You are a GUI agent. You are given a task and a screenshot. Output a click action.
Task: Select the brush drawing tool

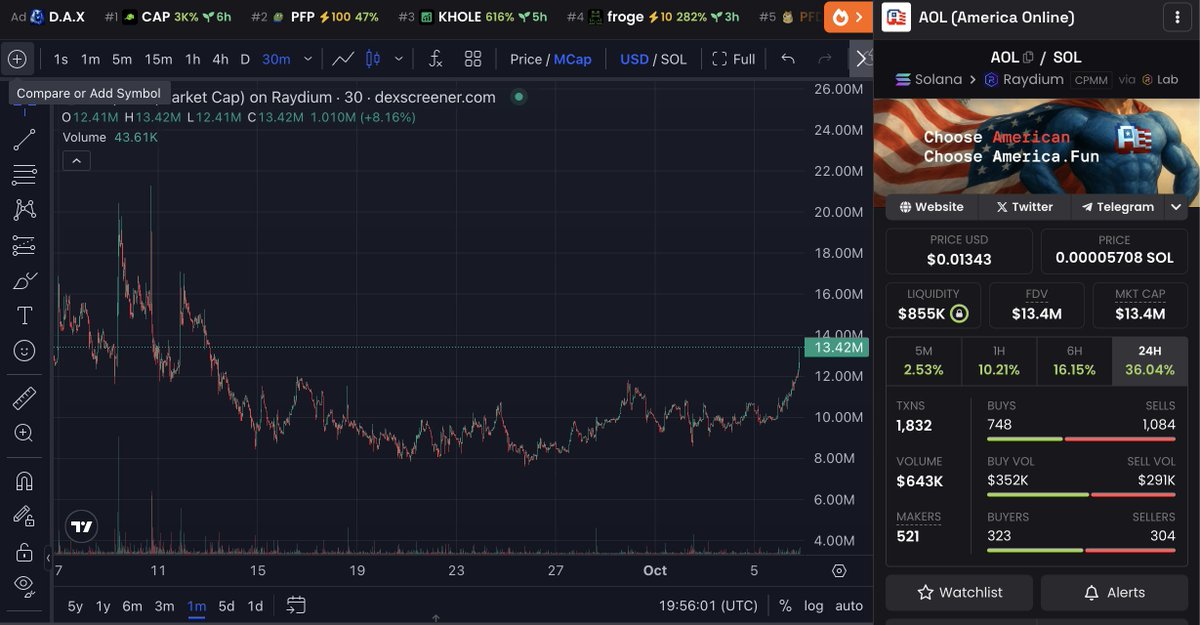coord(24,281)
